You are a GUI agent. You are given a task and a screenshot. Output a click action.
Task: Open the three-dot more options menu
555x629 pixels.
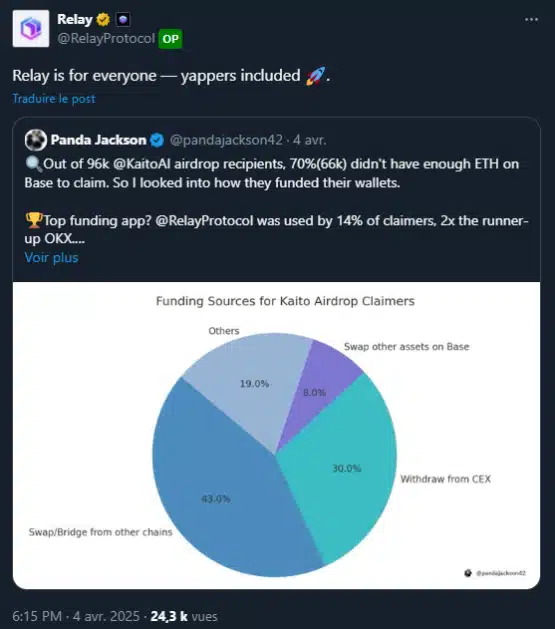coord(531,19)
